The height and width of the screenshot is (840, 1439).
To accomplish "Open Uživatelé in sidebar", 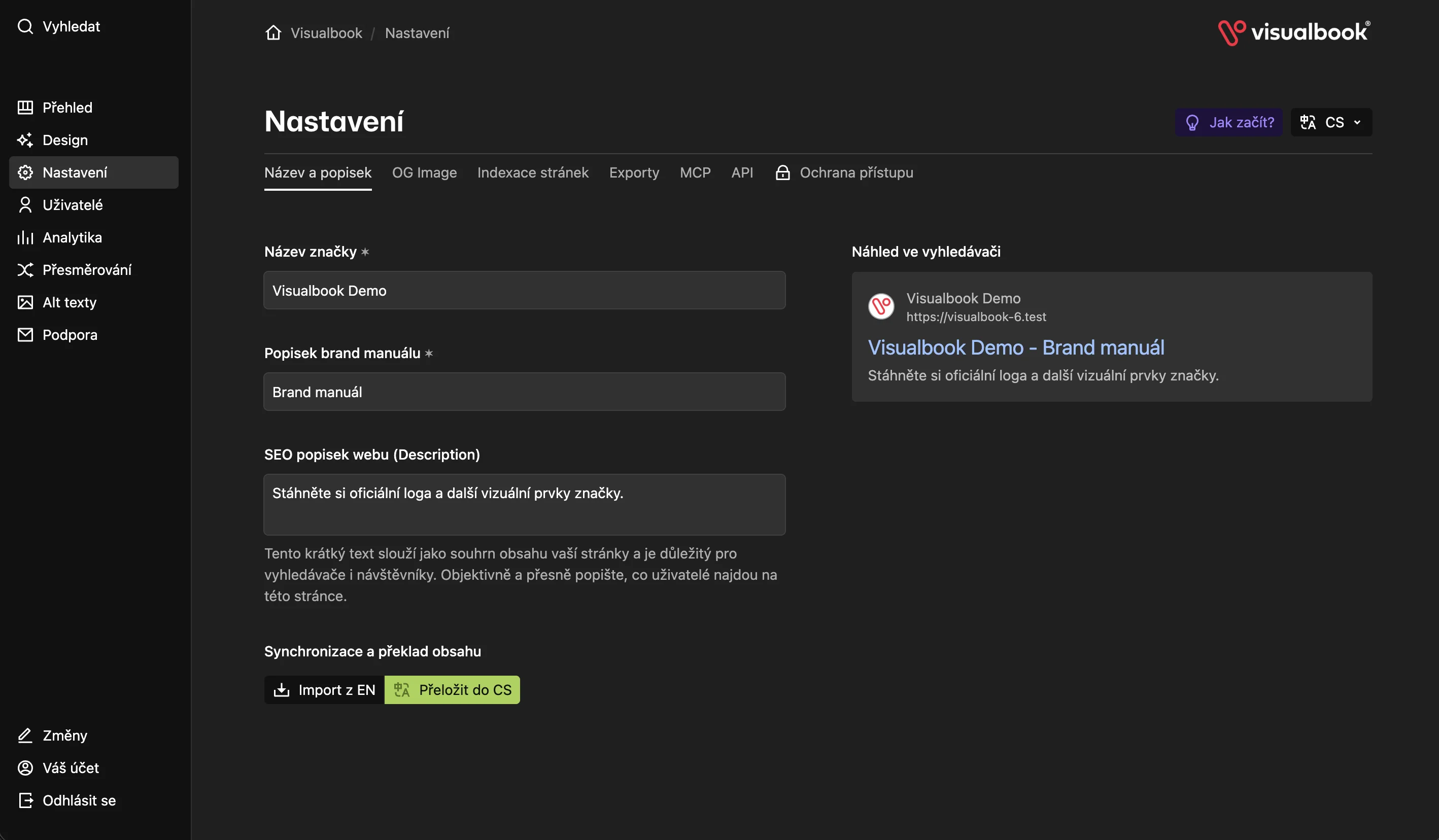I will (94, 205).
